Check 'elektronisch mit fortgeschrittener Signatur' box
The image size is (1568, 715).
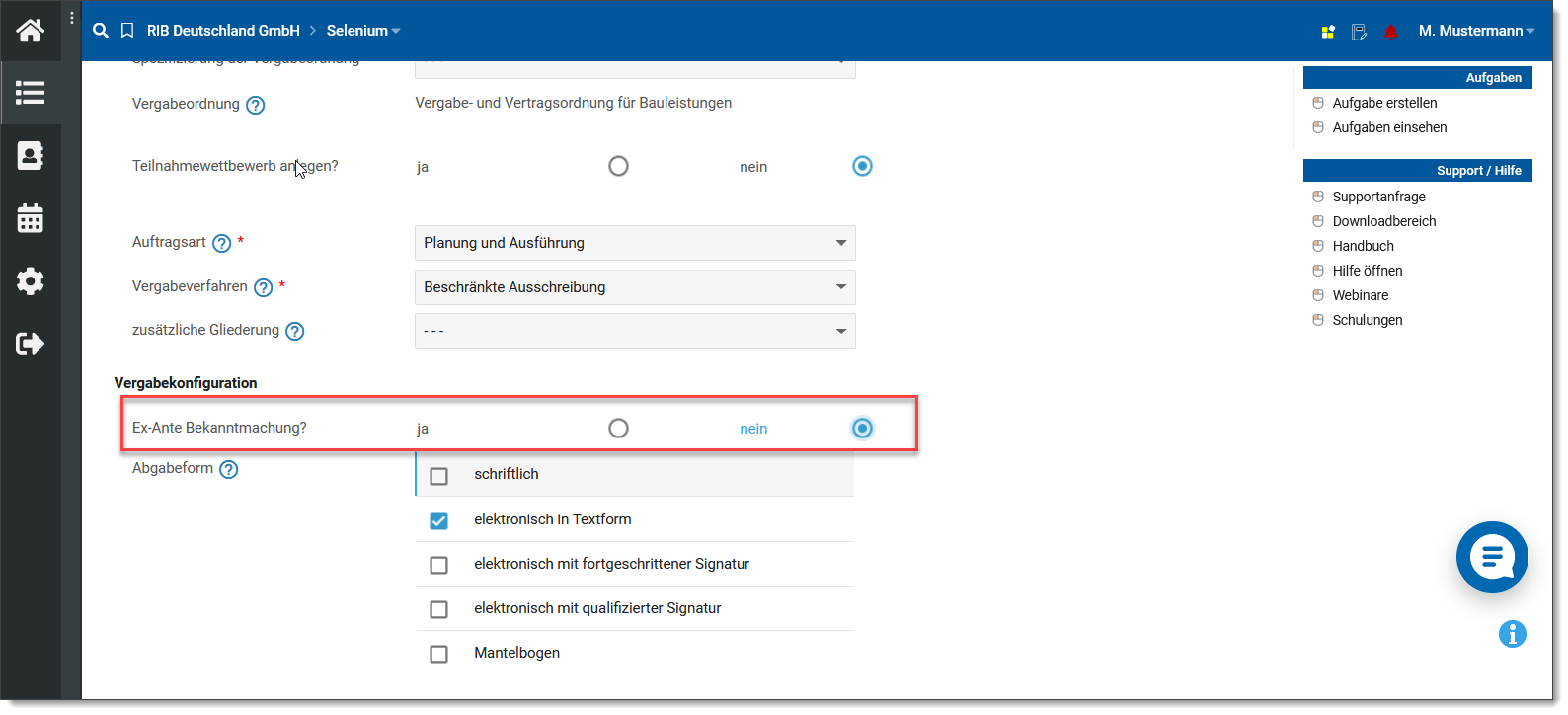[x=439, y=565]
